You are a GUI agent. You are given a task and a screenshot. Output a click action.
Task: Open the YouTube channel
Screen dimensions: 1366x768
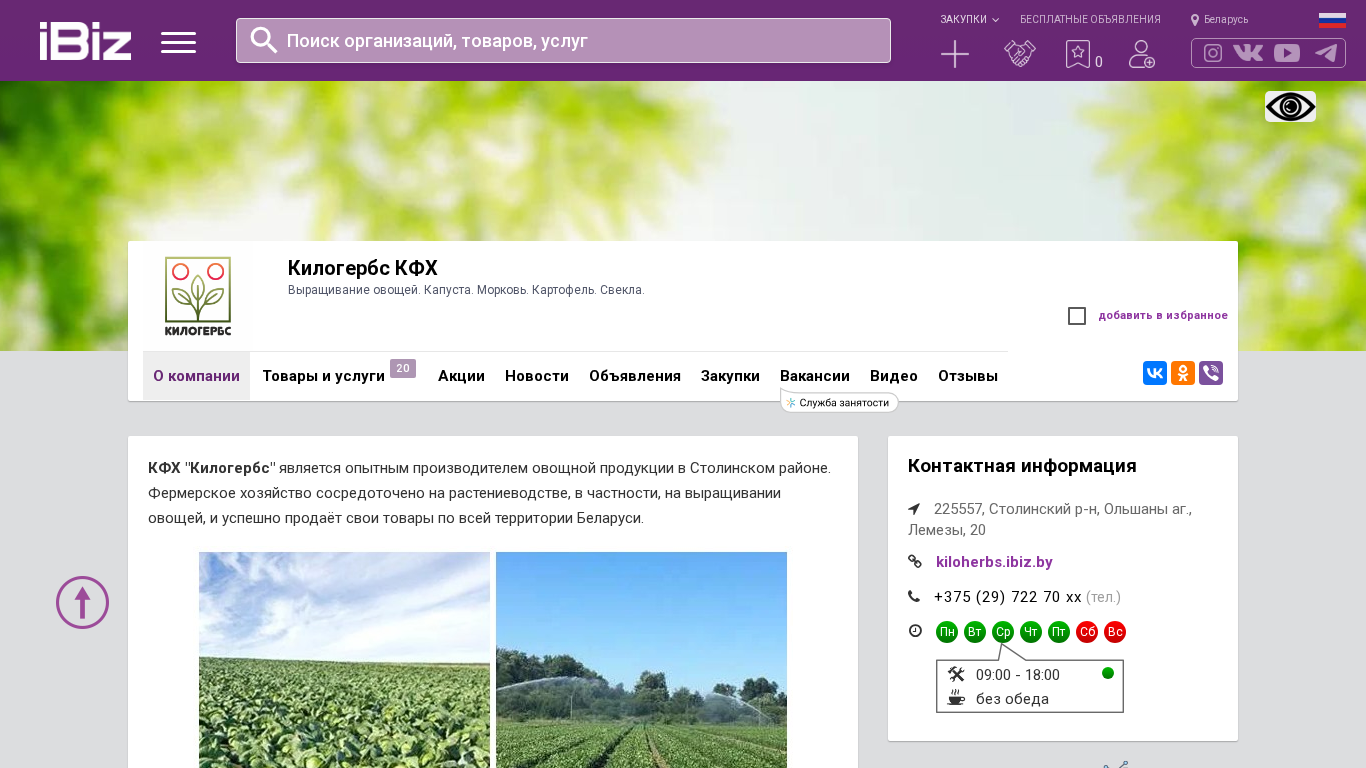point(1287,53)
